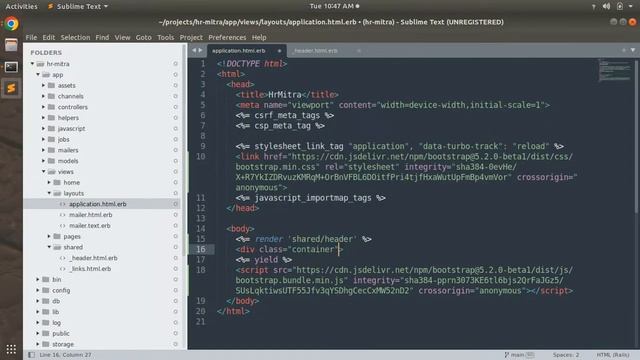Open tab list dropdown arrow at right
This screenshot has height=360, width=640.
coord(633,50)
